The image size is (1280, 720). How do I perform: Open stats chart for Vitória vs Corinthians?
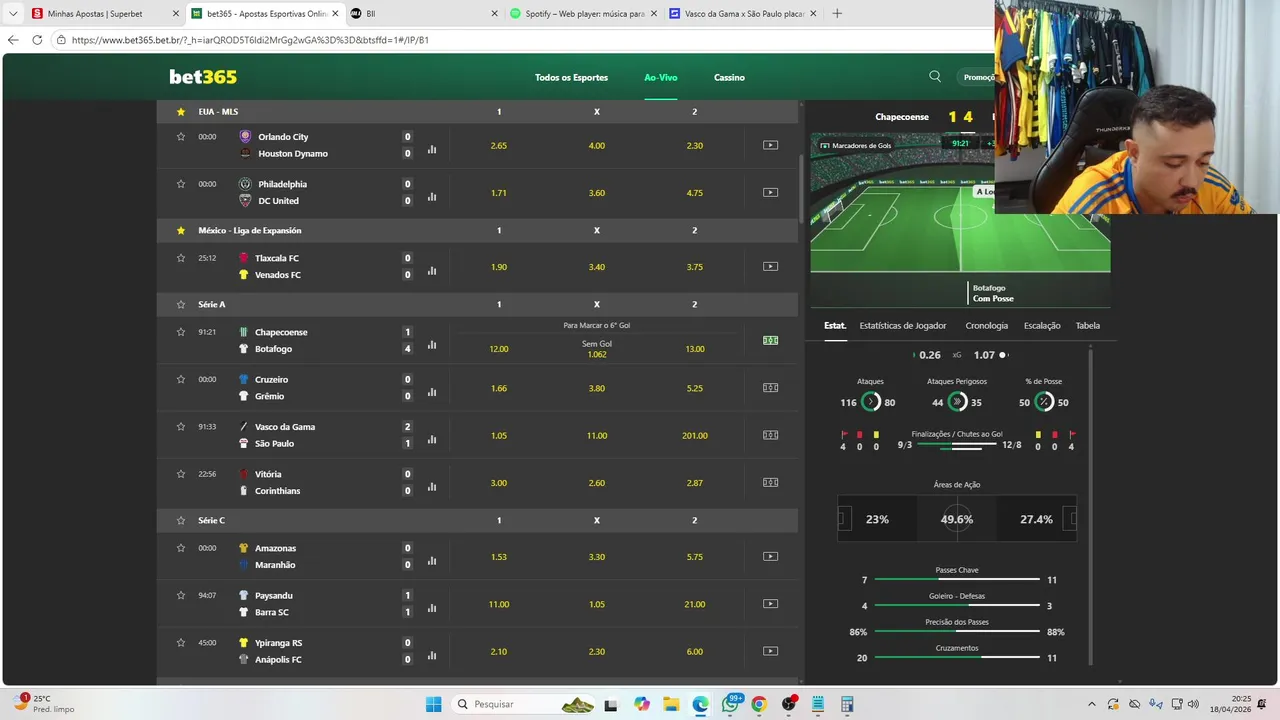[x=432, y=487]
